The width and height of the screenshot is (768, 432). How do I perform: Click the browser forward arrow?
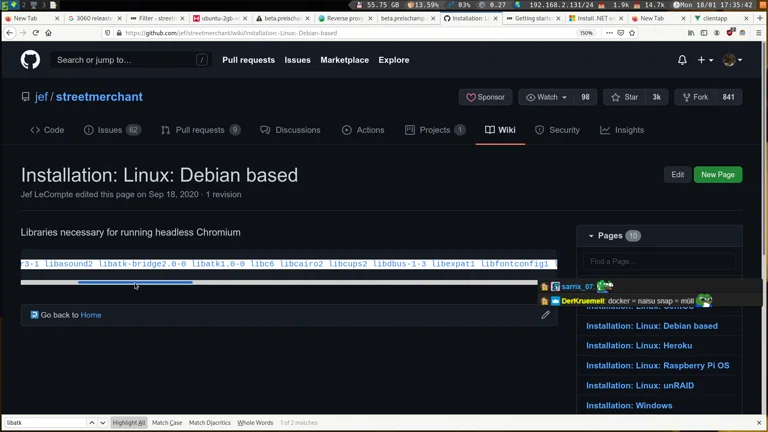[x=23, y=33]
